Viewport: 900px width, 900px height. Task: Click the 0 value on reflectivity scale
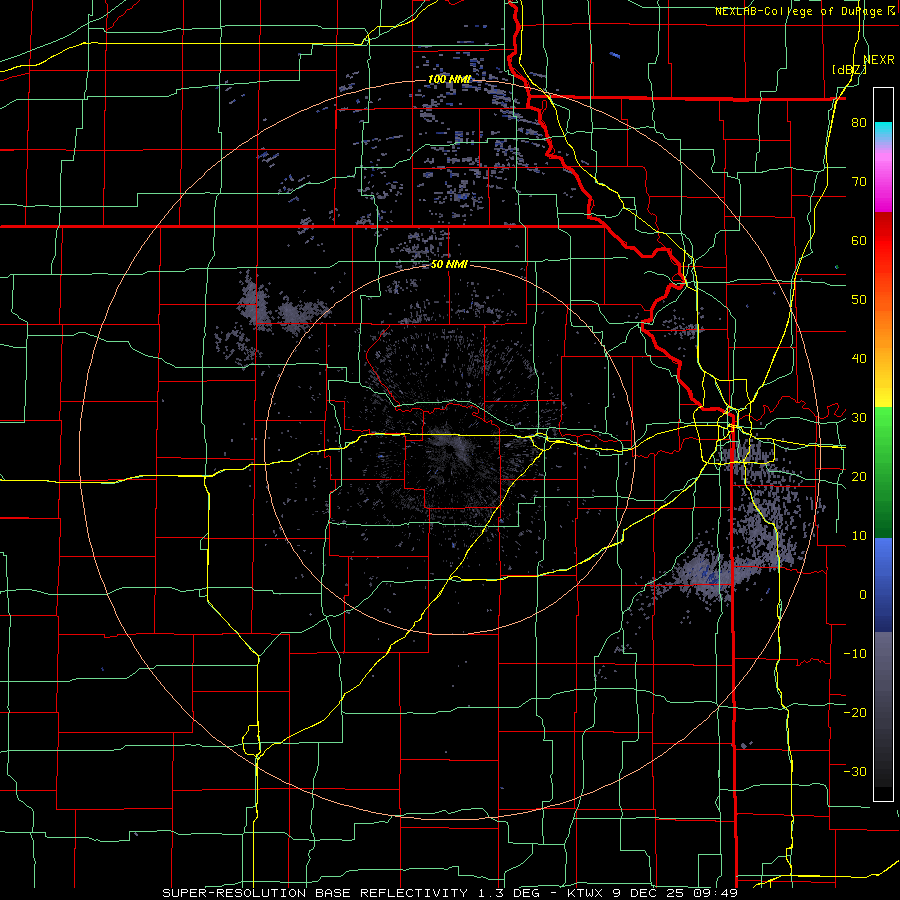(863, 595)
